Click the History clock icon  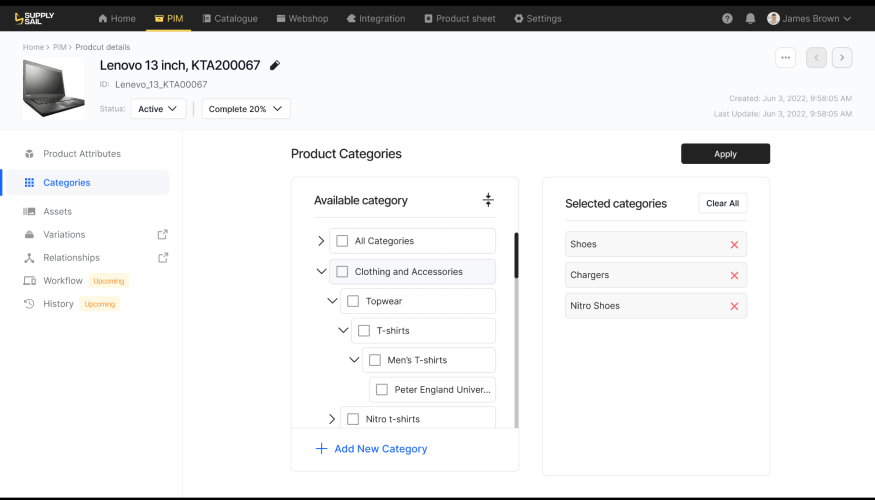(x=29, y=304)
